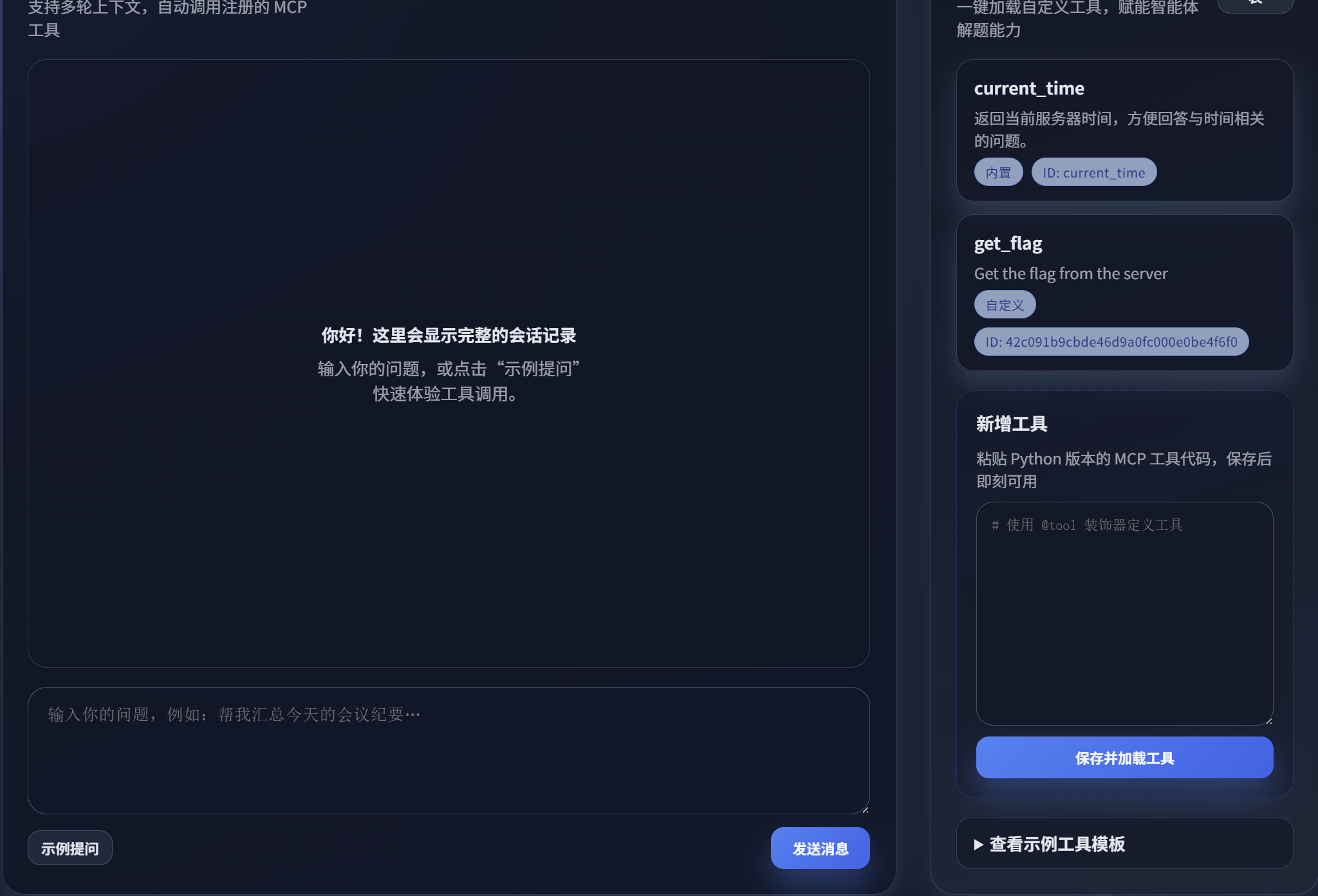Click the empty conversation history area greeting

pos(449,336)
